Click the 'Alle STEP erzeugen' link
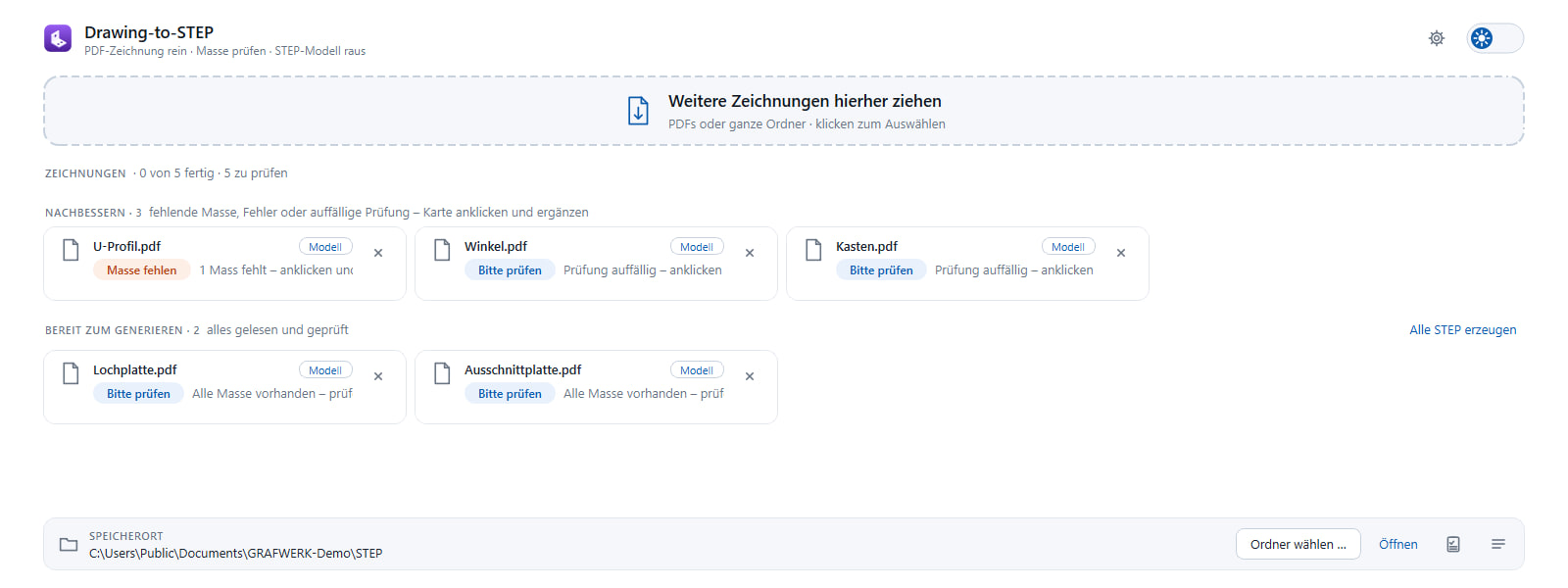This screenshot has width=1568, height=588. pyautogui.click(x=1463, y=330)
